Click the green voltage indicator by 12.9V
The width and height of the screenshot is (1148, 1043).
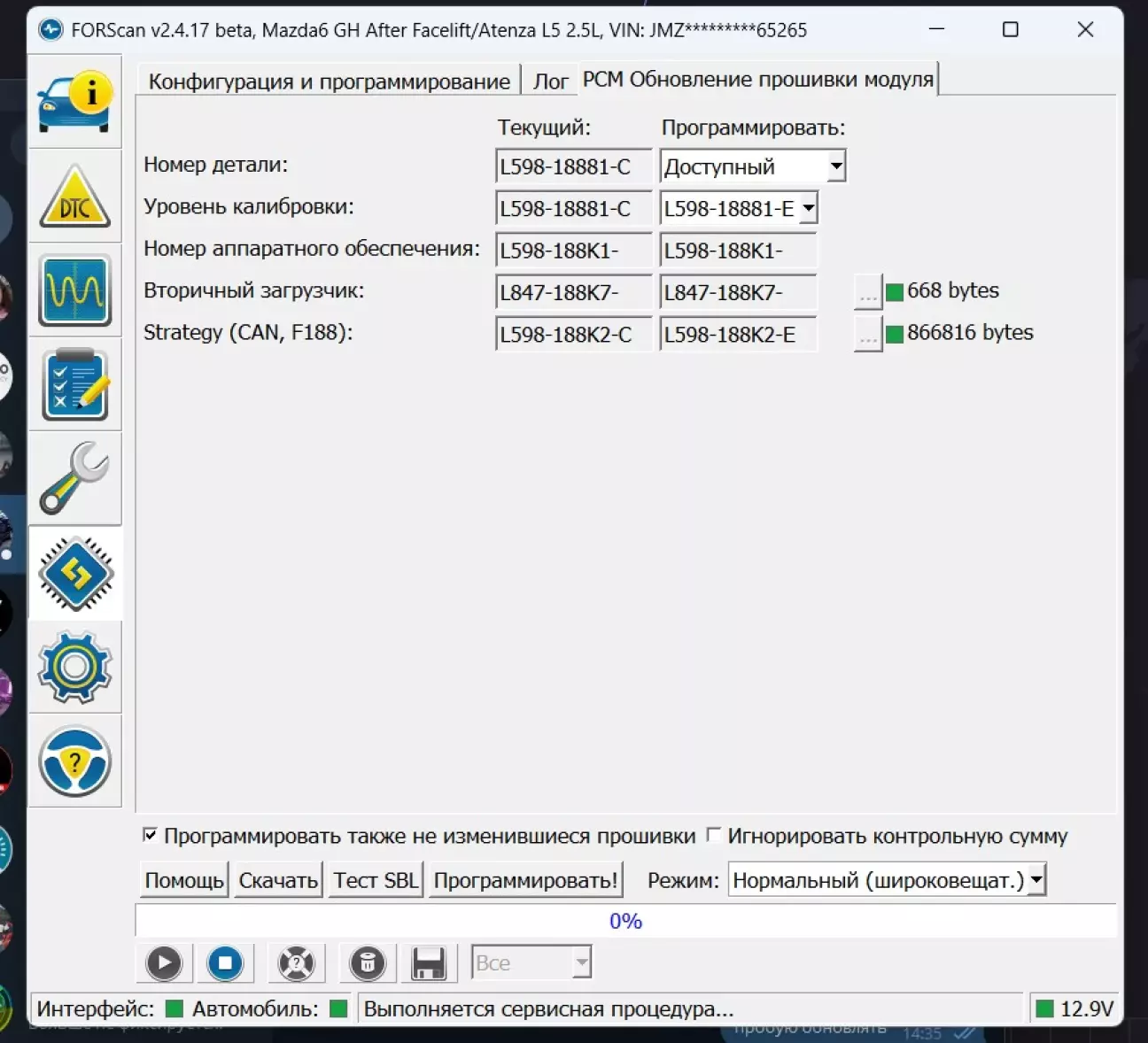[1045, 1008]
